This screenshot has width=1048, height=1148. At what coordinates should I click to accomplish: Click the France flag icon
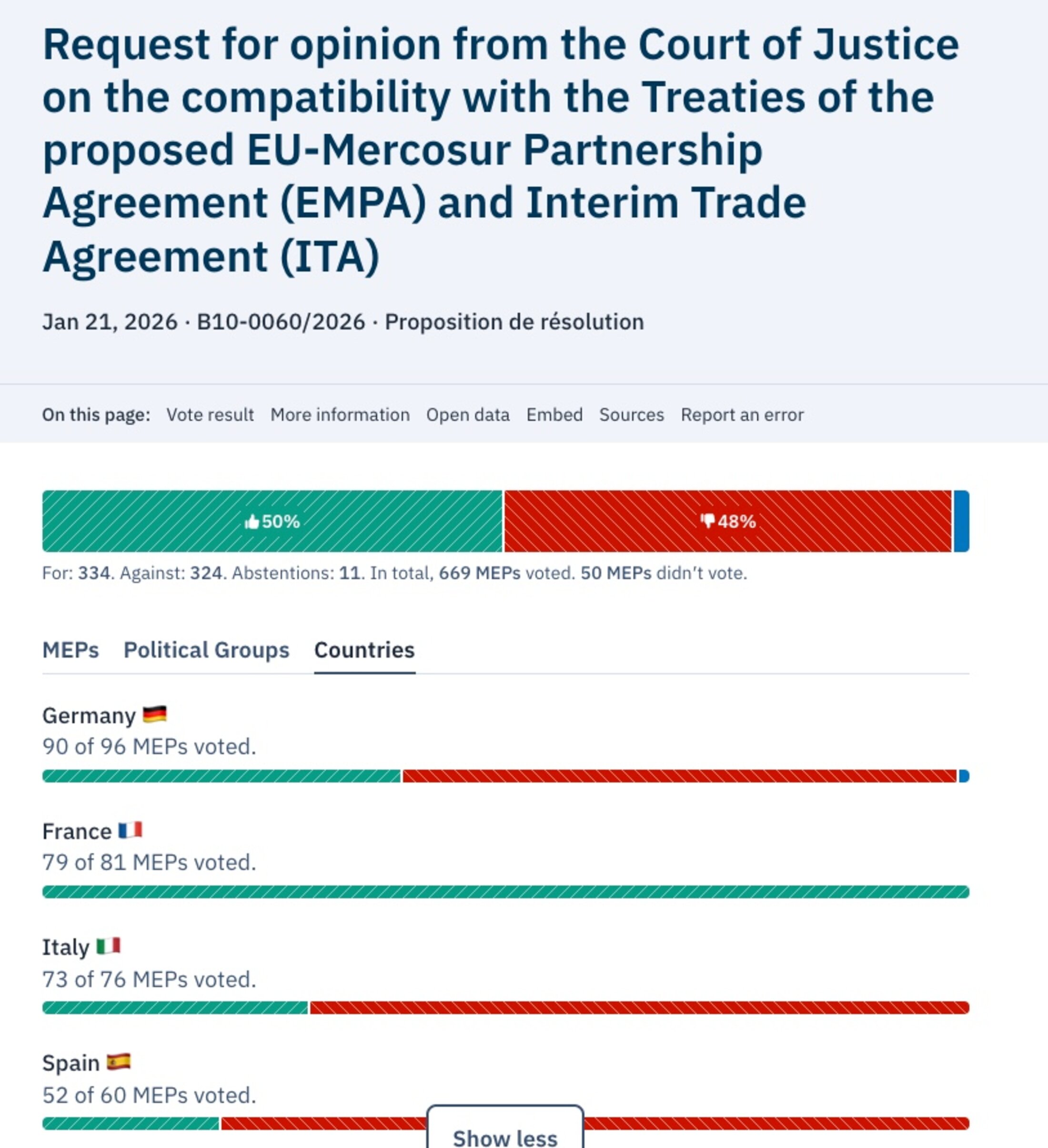tap(131, 830)
